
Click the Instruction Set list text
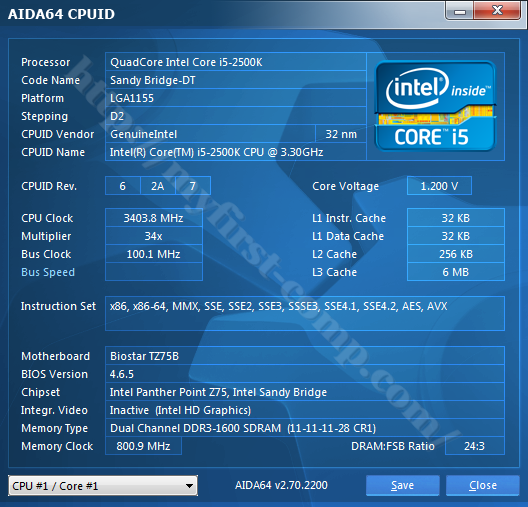(278, 306)
